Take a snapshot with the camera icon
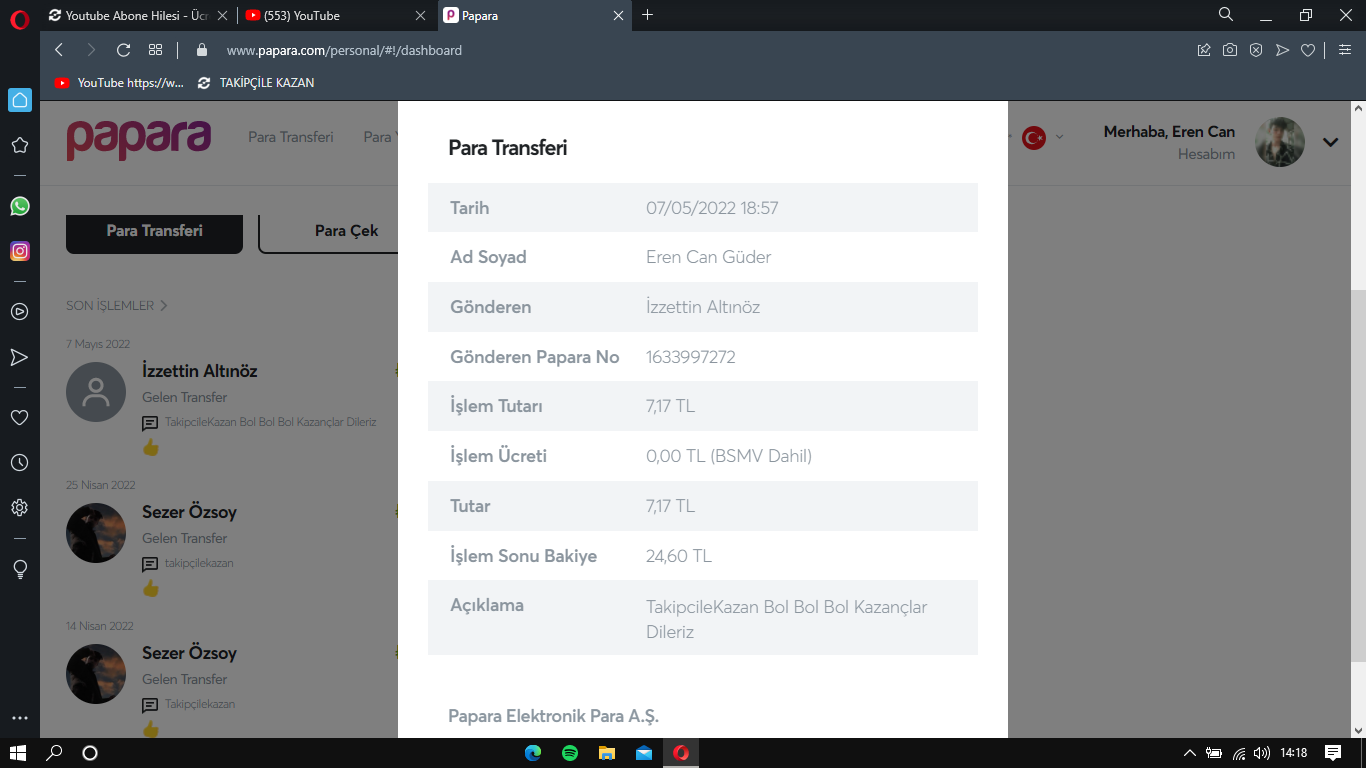Screen dimensions: 1366x768 click(x=1230, y=50)
